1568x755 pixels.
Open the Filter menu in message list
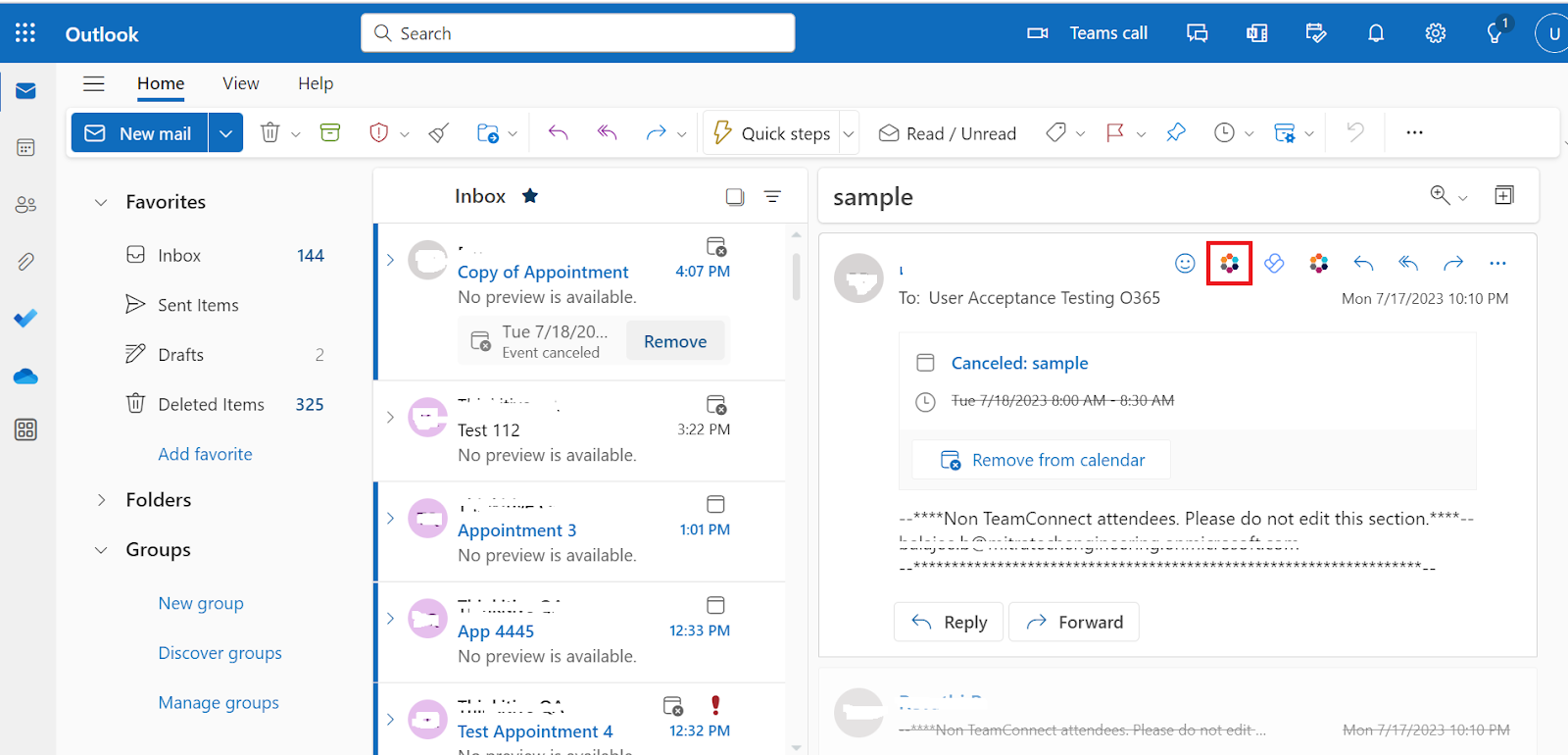(772, 196)
